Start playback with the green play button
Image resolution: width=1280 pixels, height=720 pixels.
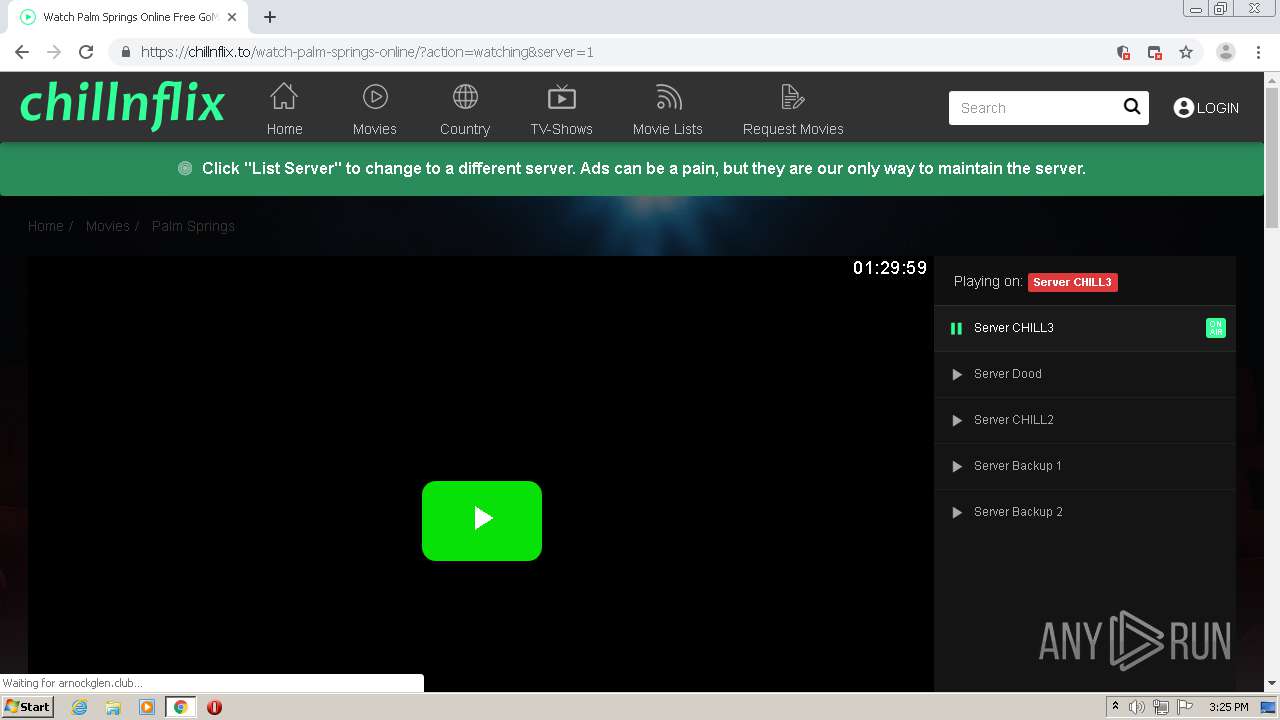click(x=482, y=521)
